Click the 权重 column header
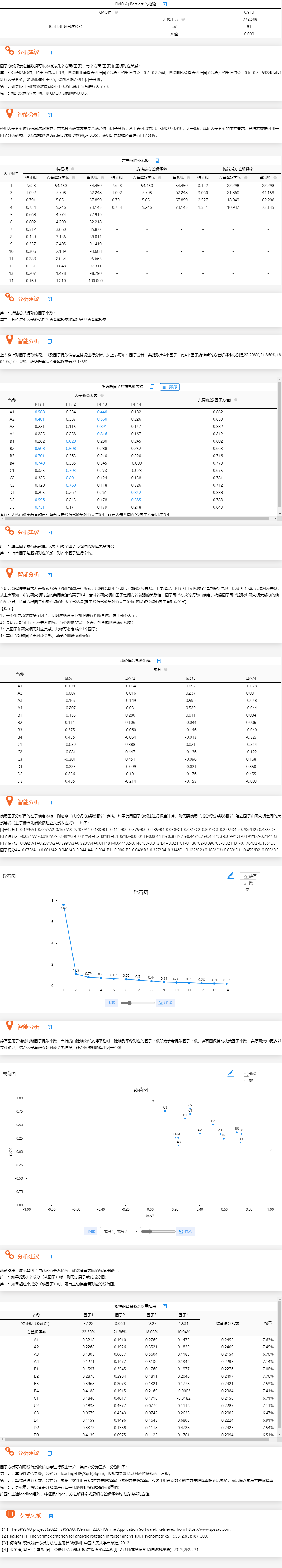 (x=268, y=1323)
